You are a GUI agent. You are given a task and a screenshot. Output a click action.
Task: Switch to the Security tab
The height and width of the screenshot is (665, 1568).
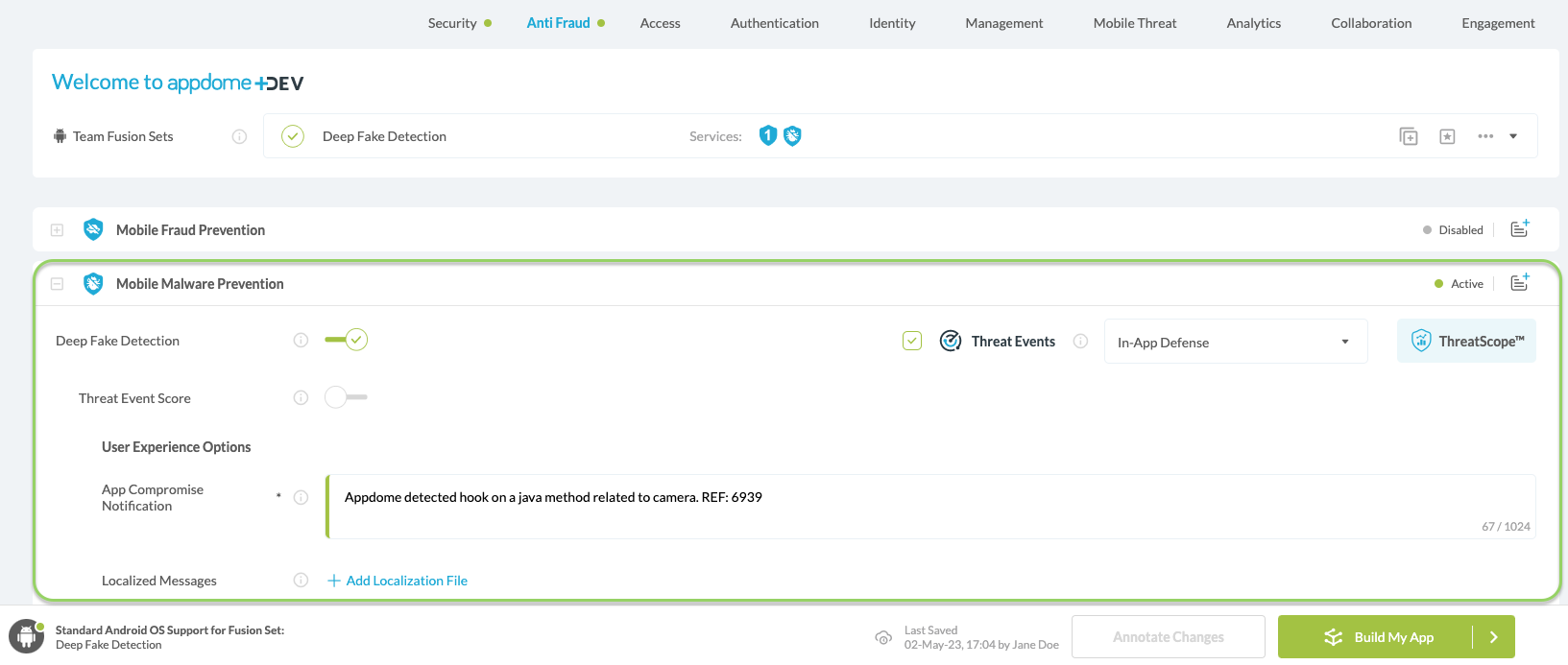pos(452,23)
